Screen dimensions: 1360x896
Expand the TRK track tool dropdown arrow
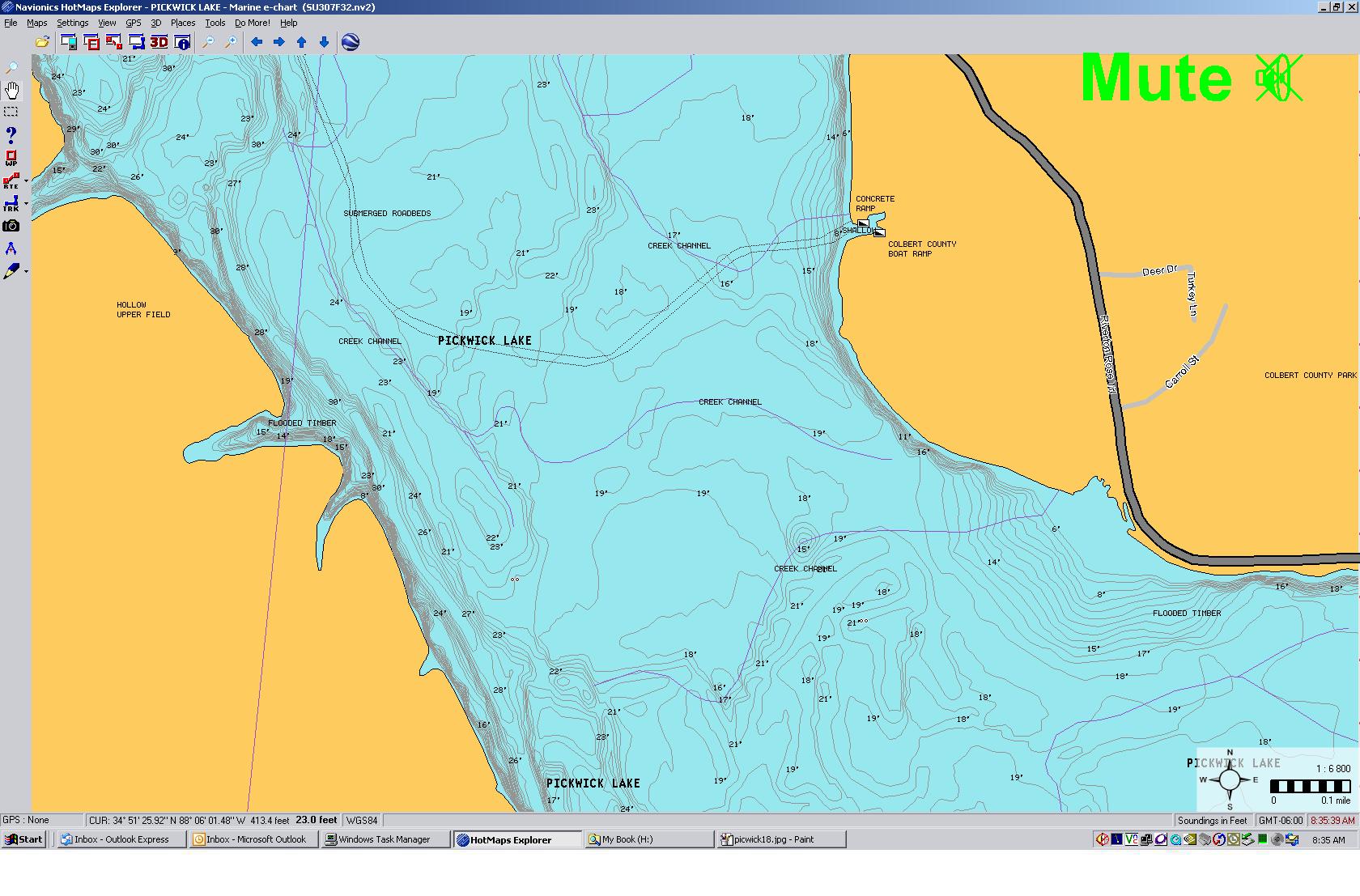(x=27, y=204)
